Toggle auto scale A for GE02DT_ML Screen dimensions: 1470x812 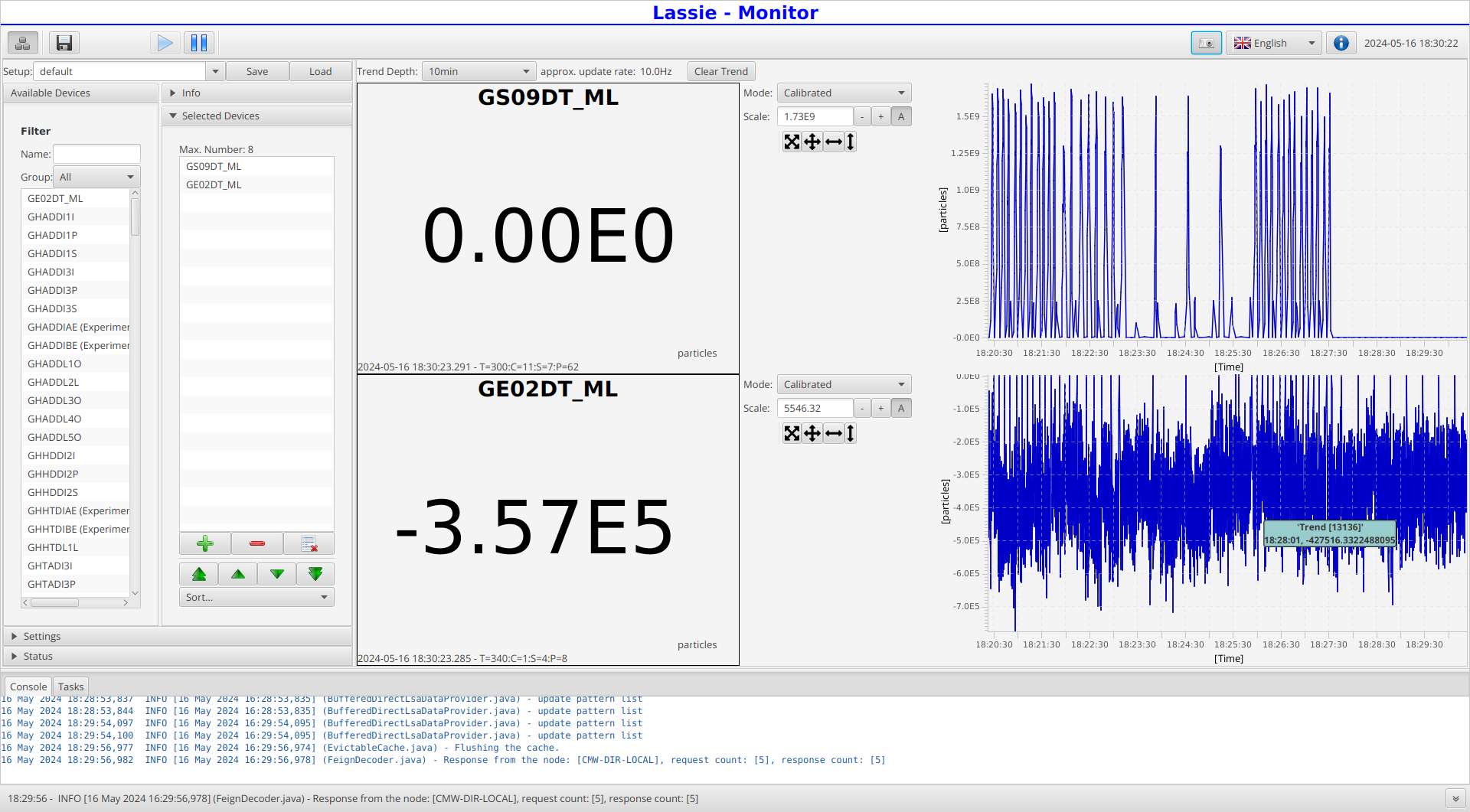[901, 408]
